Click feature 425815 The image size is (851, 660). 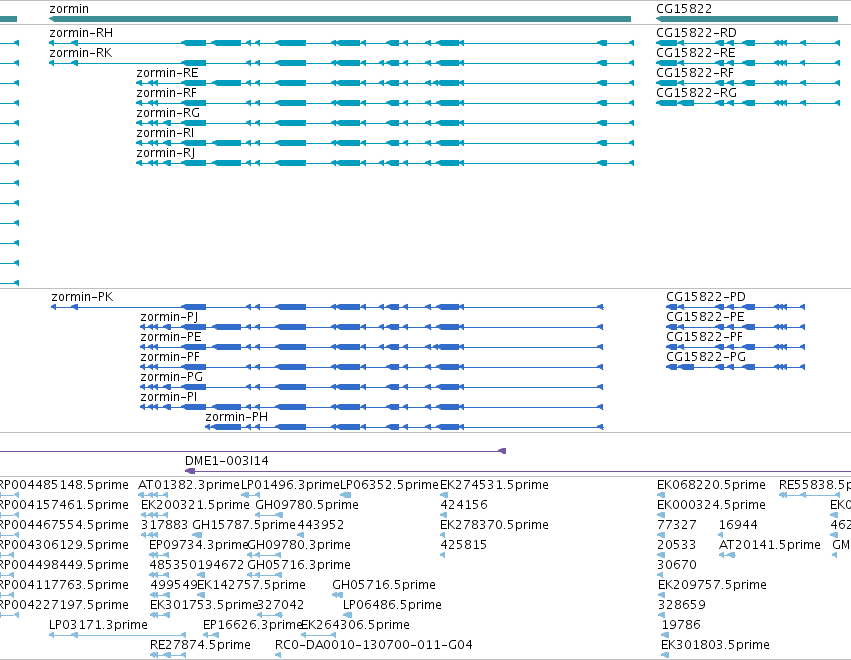click(x=463, y=545)
